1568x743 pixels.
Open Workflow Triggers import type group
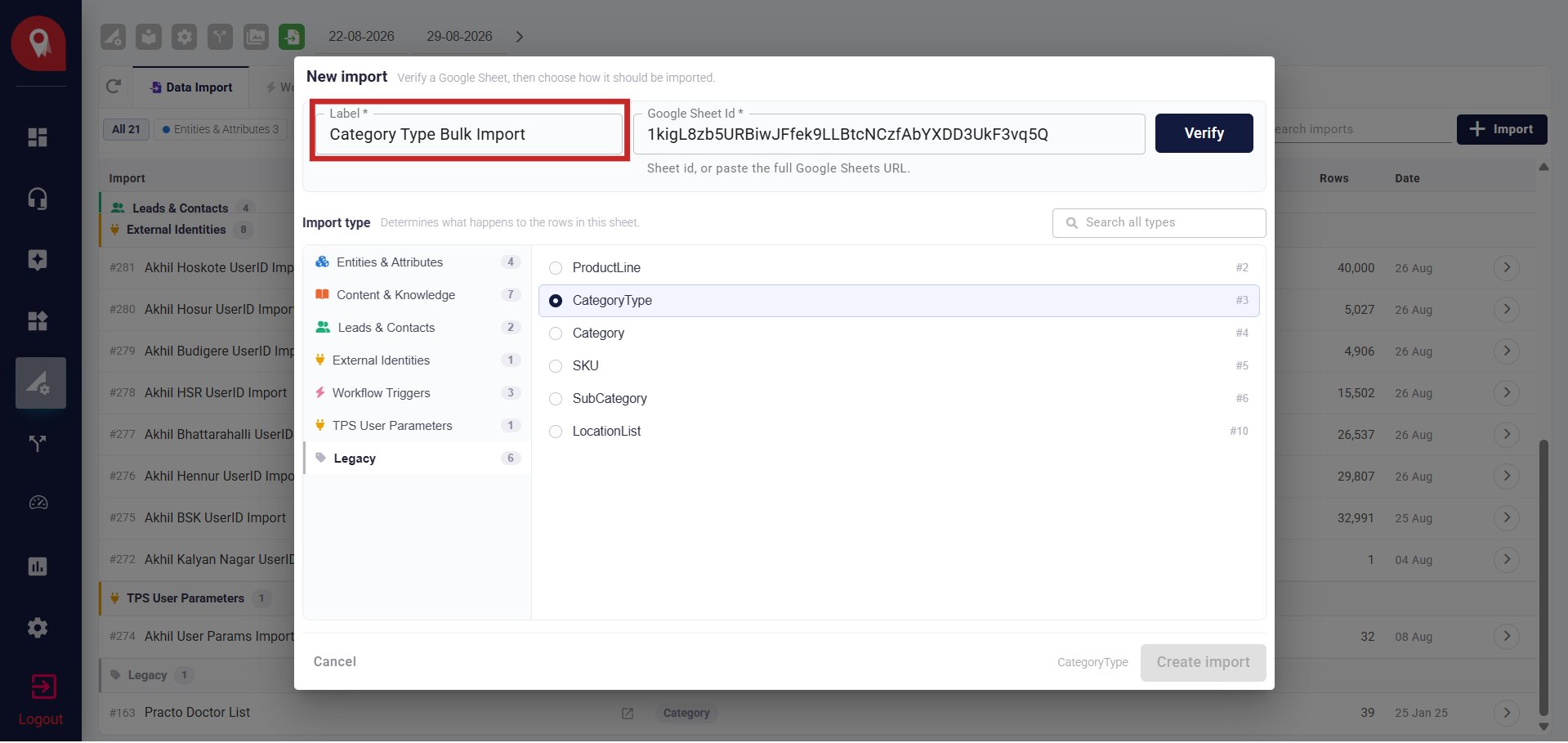click(417, 393)
